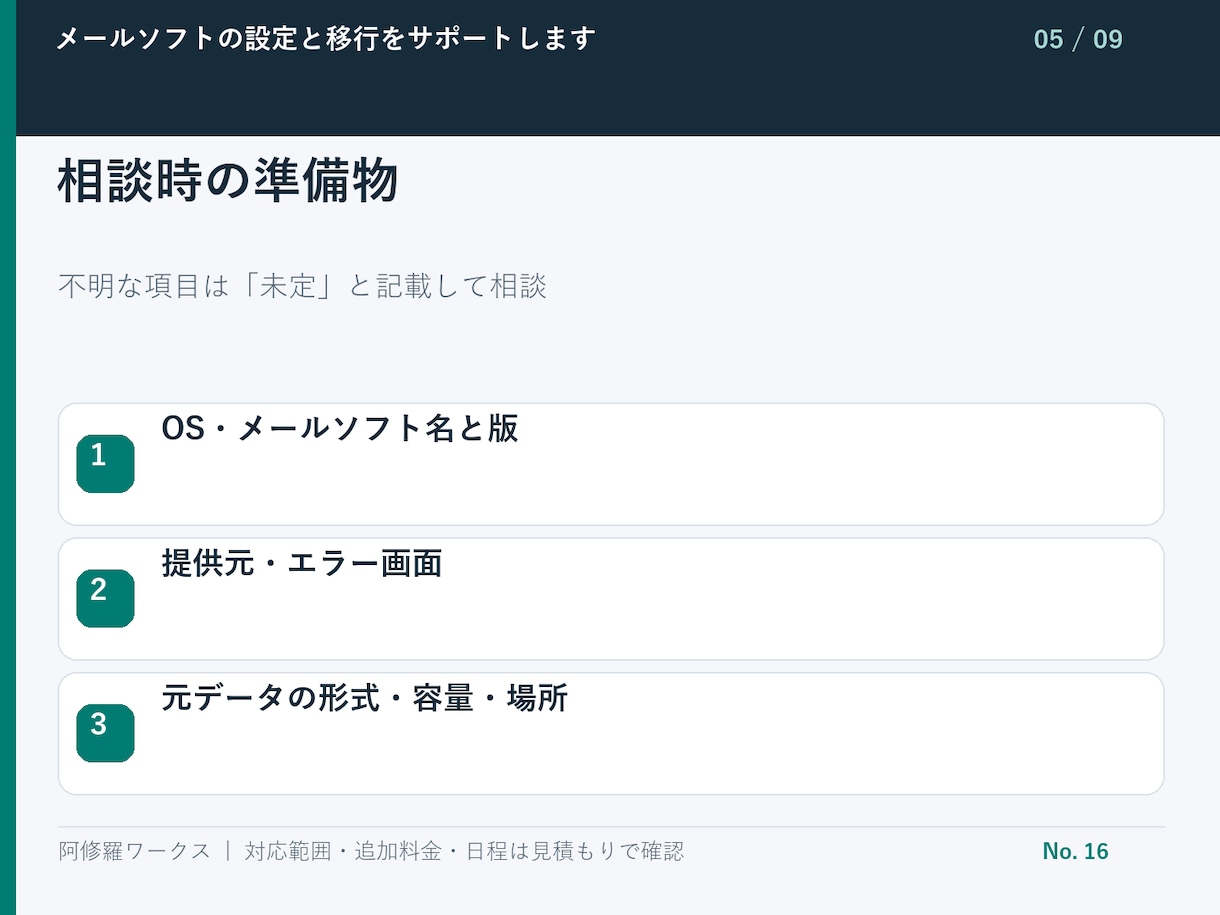This screenshot has height=915, width=1220.
Task: Select the 元データの形式・容量・場所 card
Action: [x=611, y=734]
